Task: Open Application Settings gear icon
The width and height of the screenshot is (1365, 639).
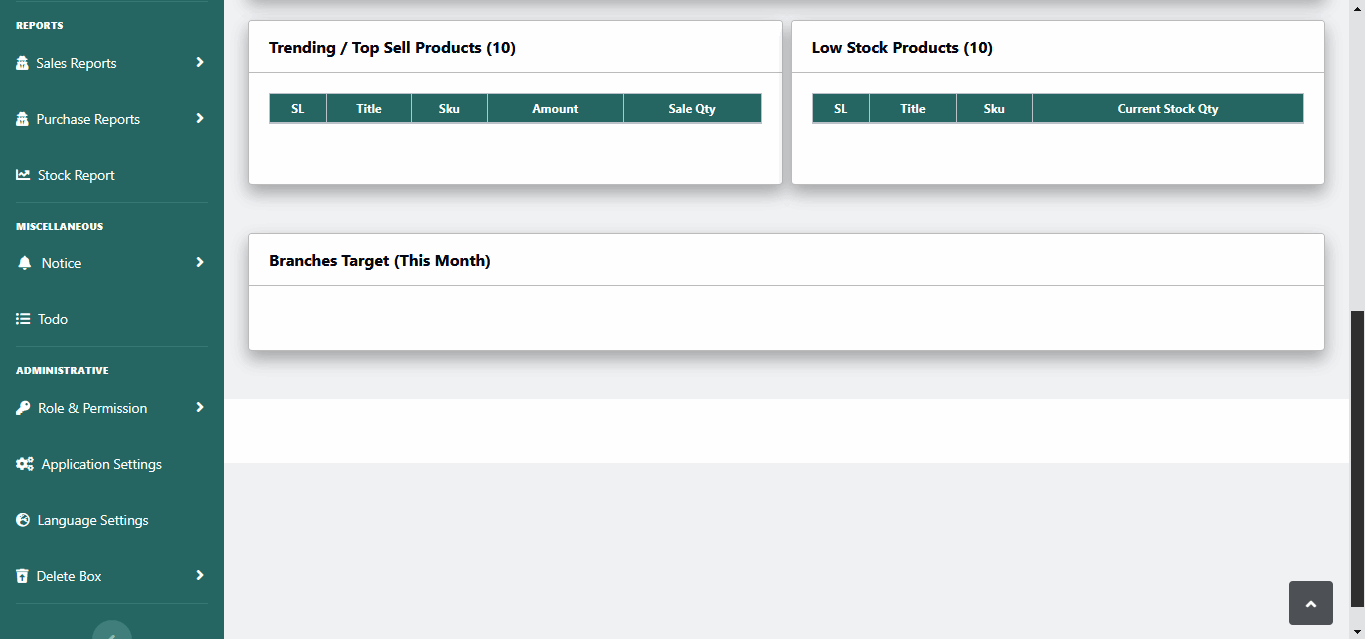Action: pyautogui.click(x=22, y=463)
